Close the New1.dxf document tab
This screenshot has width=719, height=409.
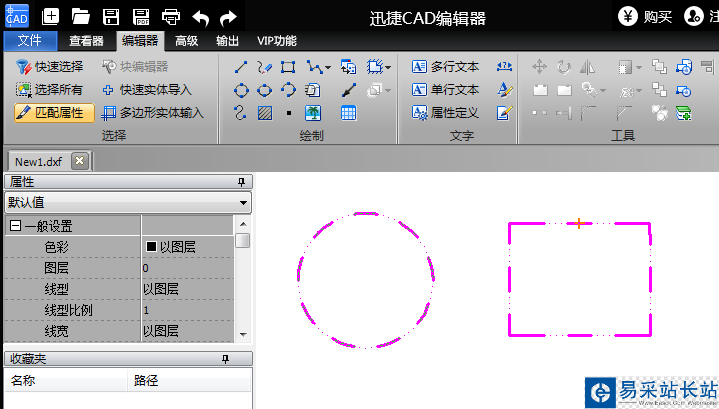click(x=80, y=161)
